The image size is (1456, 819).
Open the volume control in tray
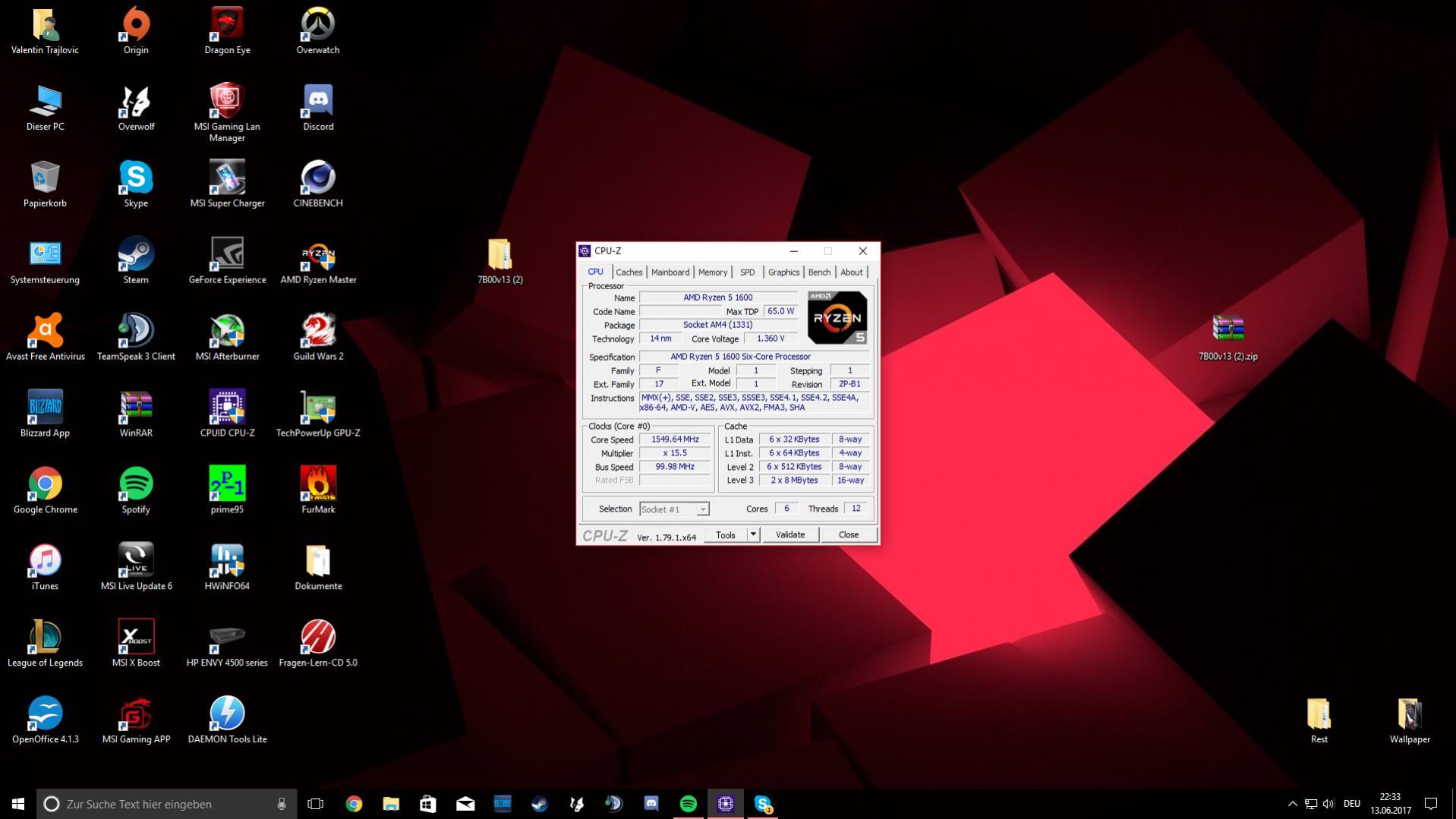tap(1328, 804)
